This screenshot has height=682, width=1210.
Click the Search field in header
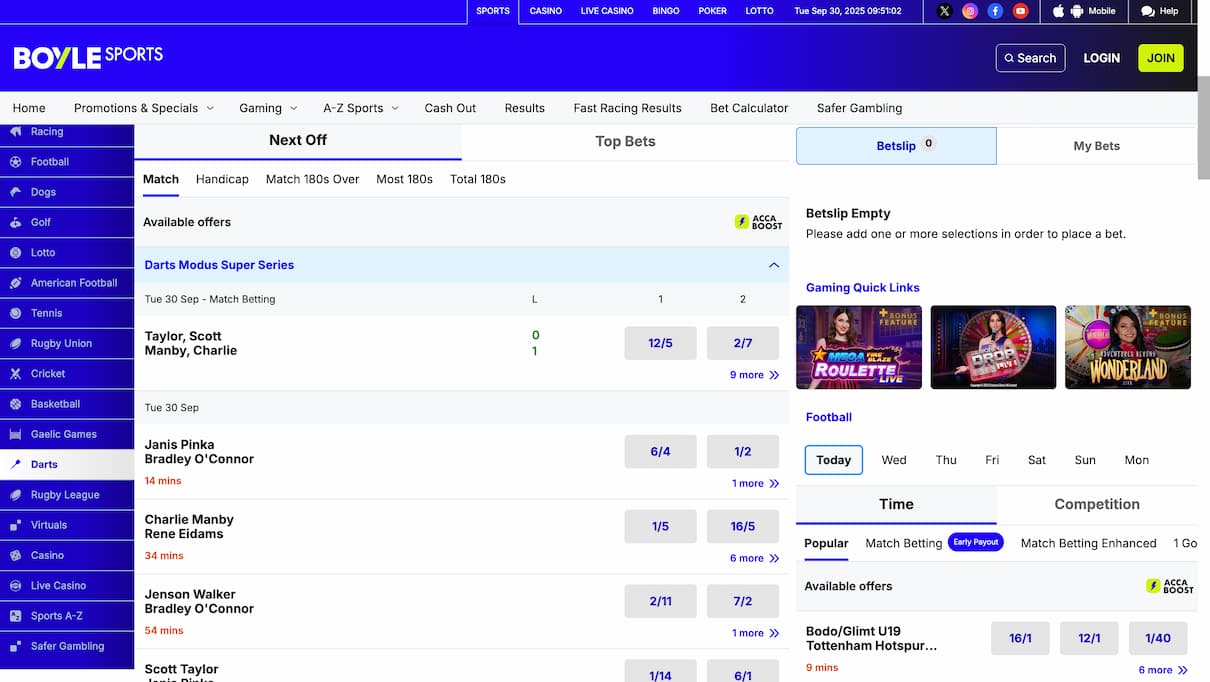(x=1030, y=58)
